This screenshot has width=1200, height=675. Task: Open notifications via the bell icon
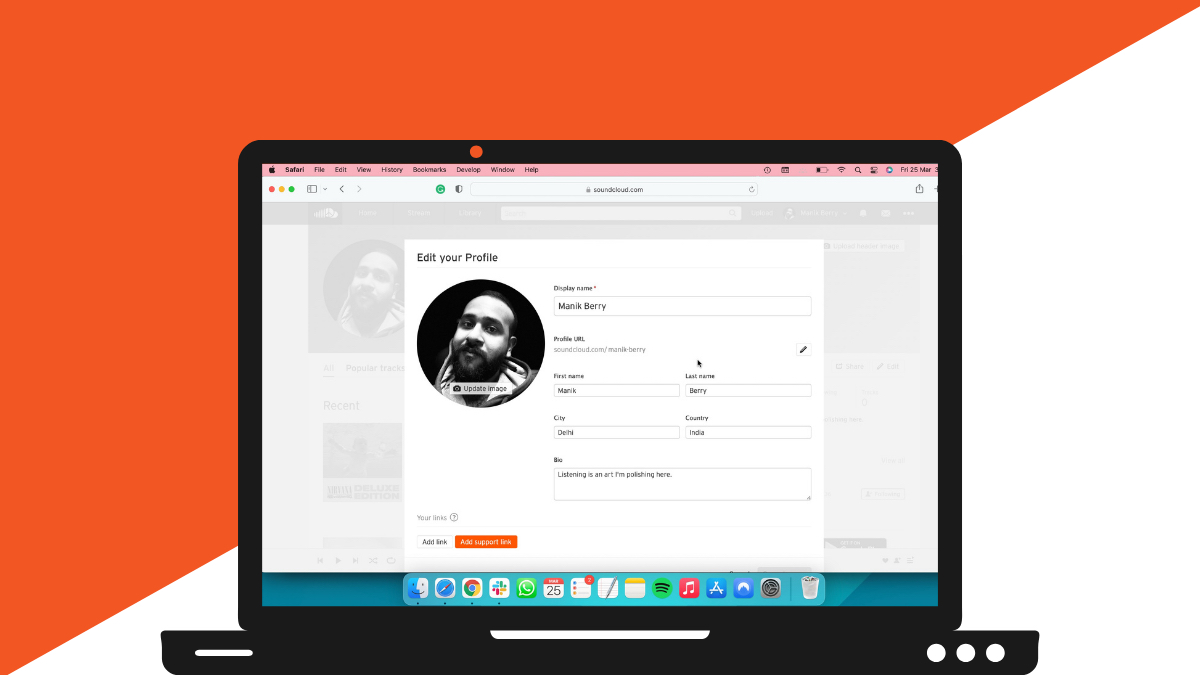pos(862,213)
